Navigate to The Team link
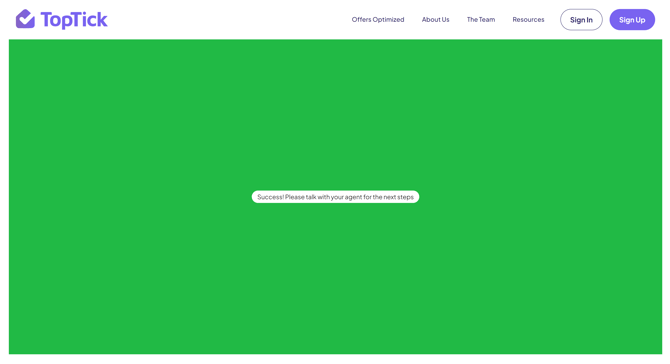Viewport: 670px width, 364px height. [481, 20]
